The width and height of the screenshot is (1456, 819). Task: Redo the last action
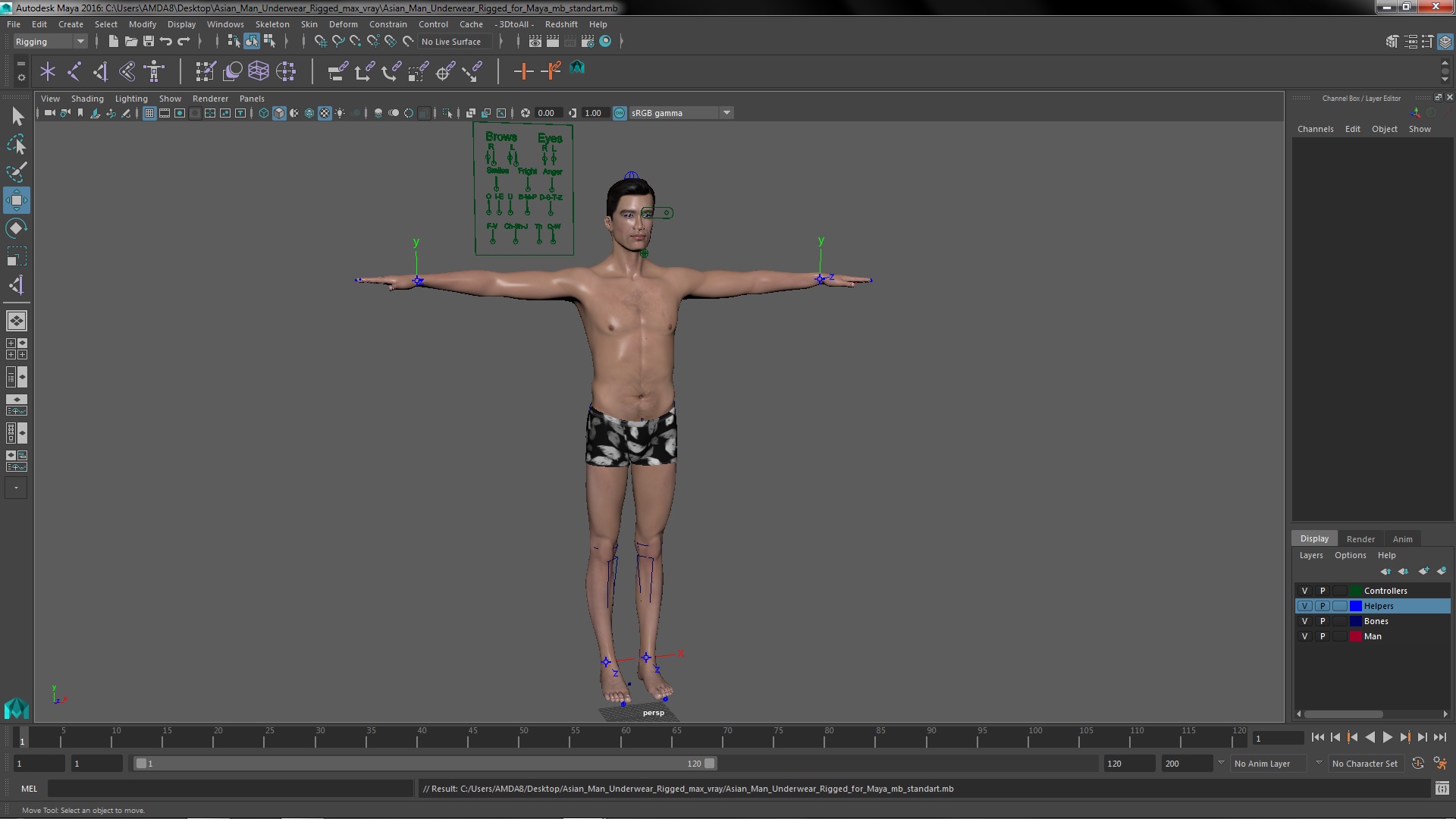pos(184,41)
